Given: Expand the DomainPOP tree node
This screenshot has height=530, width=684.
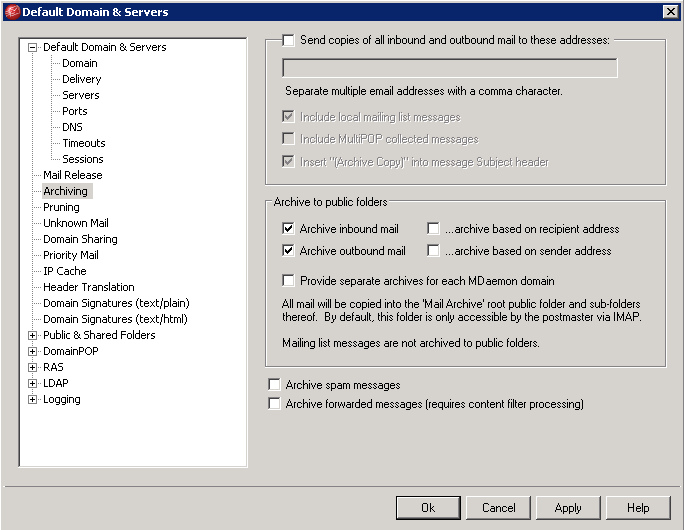Looking at the screenshot, I should [32, 351].
